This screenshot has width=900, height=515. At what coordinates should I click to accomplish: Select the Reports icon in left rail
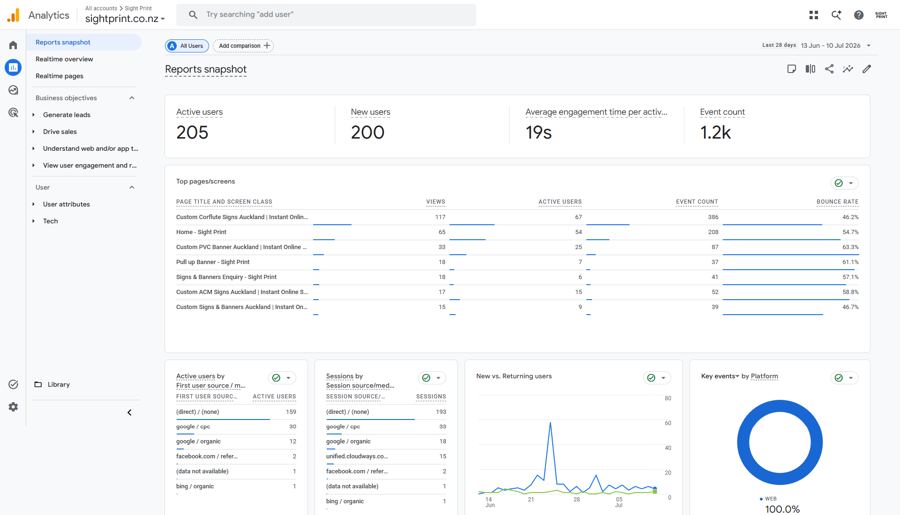point(13,67)
